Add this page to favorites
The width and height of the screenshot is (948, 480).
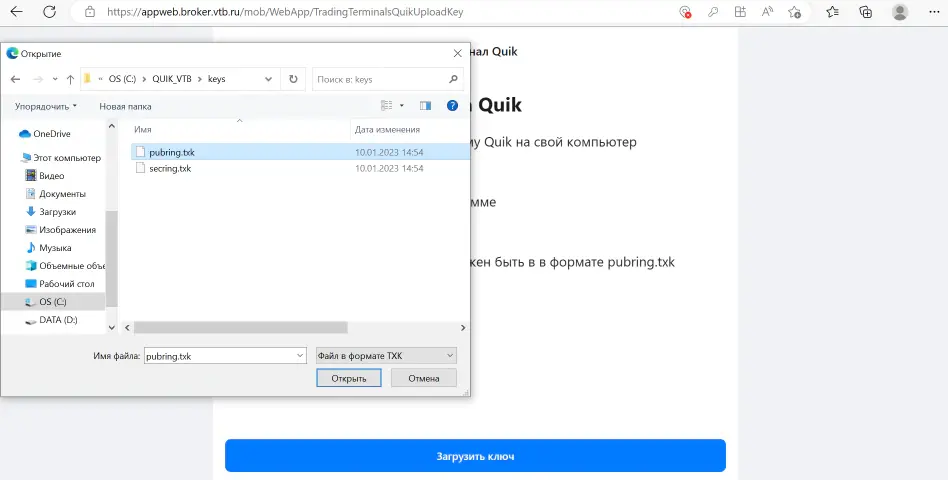[794, 11]
